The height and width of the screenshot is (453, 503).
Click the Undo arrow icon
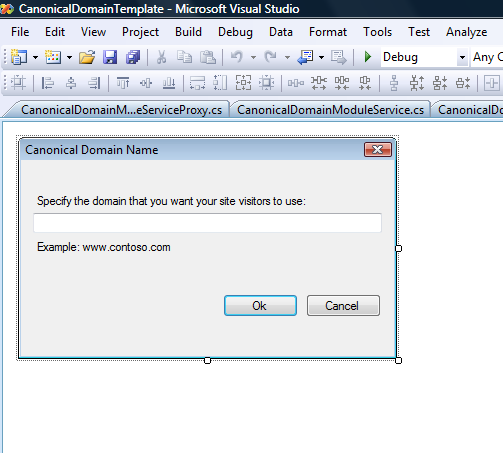pos(237,57)
